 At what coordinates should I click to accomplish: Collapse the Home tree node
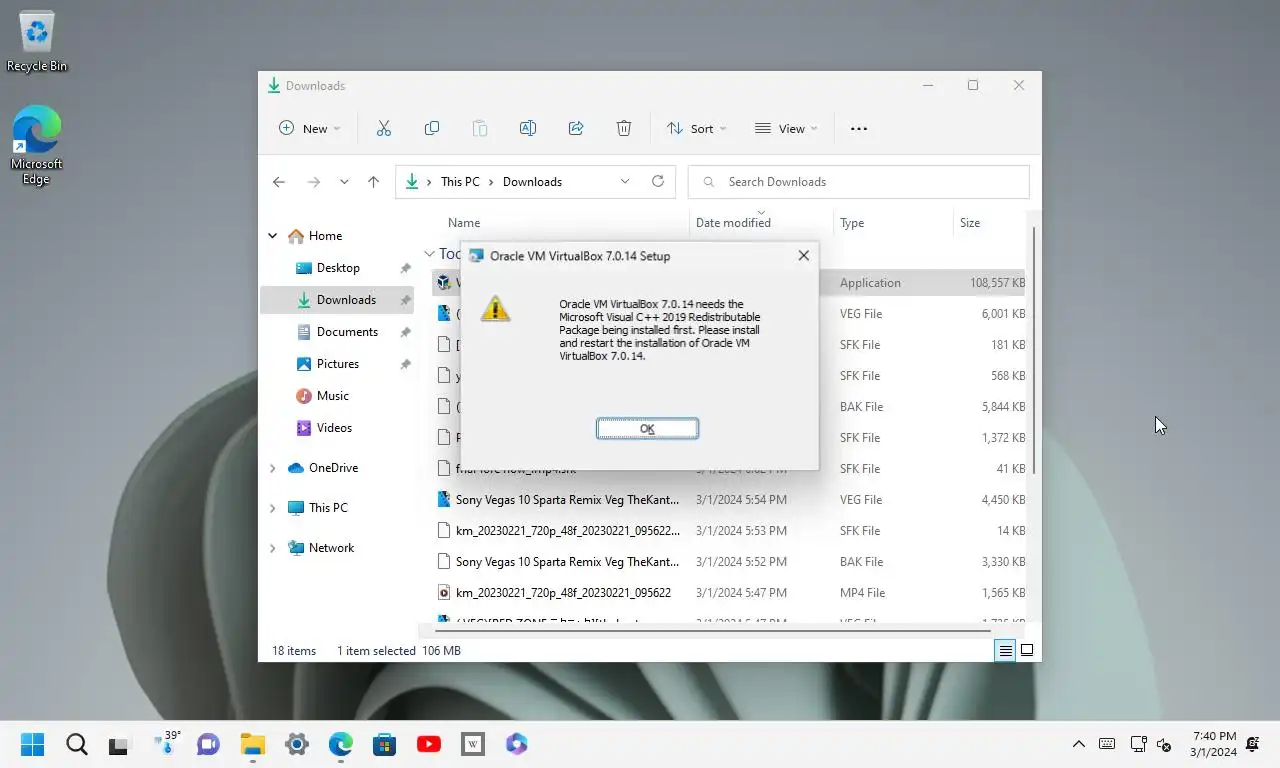[272, 236]
